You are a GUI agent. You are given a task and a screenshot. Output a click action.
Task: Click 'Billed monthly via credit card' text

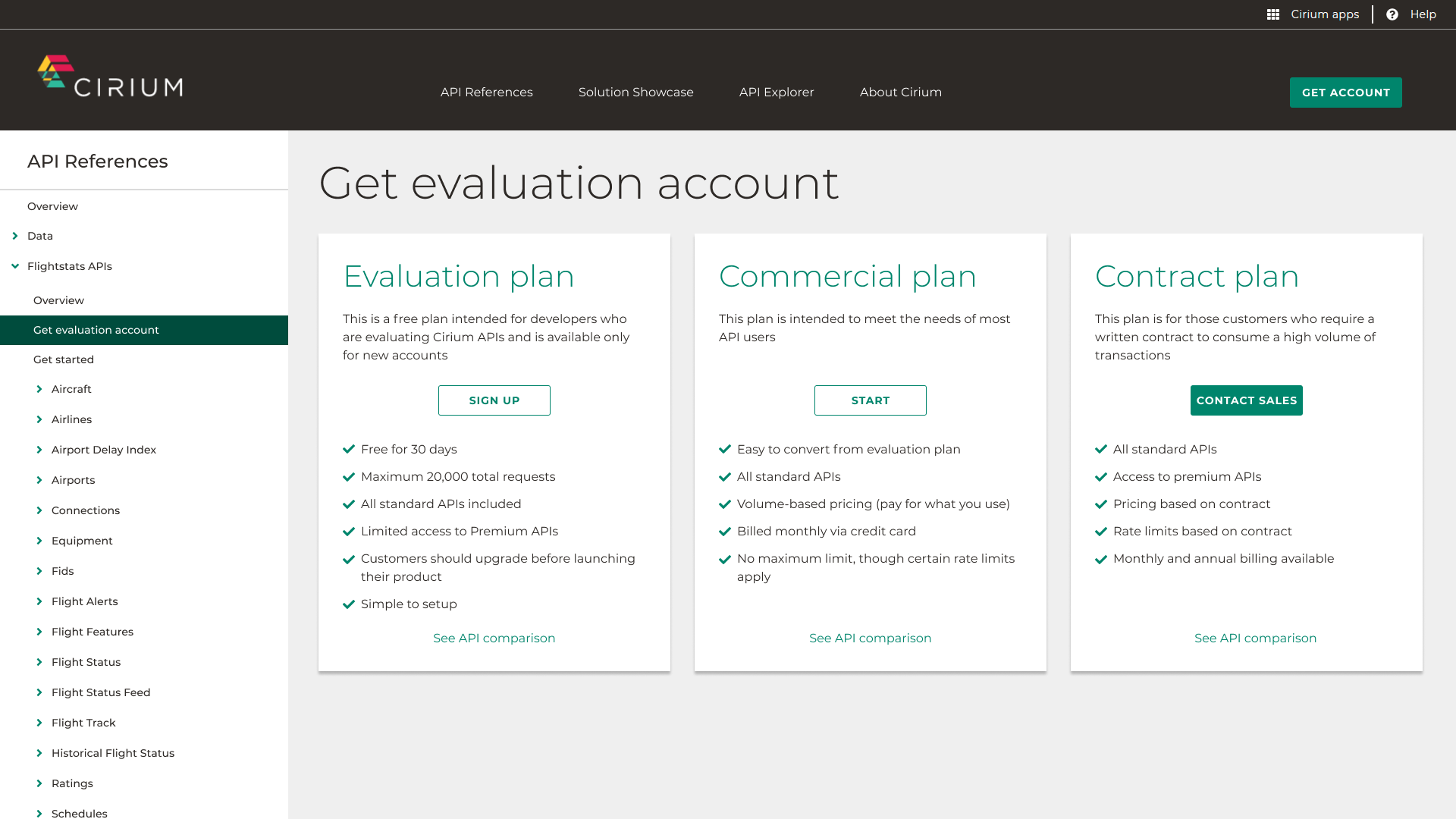(x=827, y=531)
